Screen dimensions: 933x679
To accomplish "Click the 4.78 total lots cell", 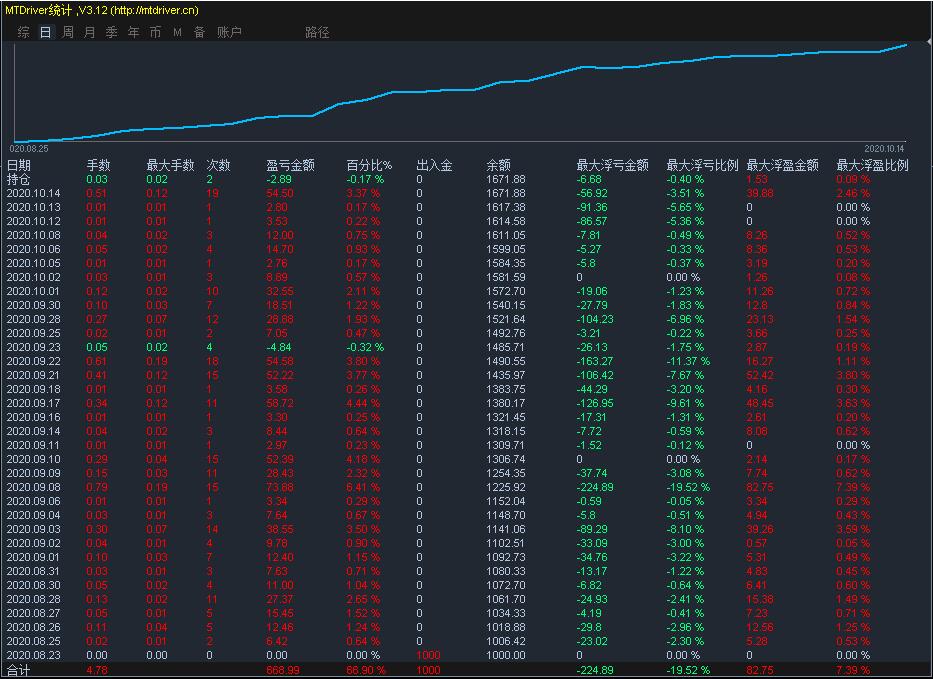I will point(97,670).
